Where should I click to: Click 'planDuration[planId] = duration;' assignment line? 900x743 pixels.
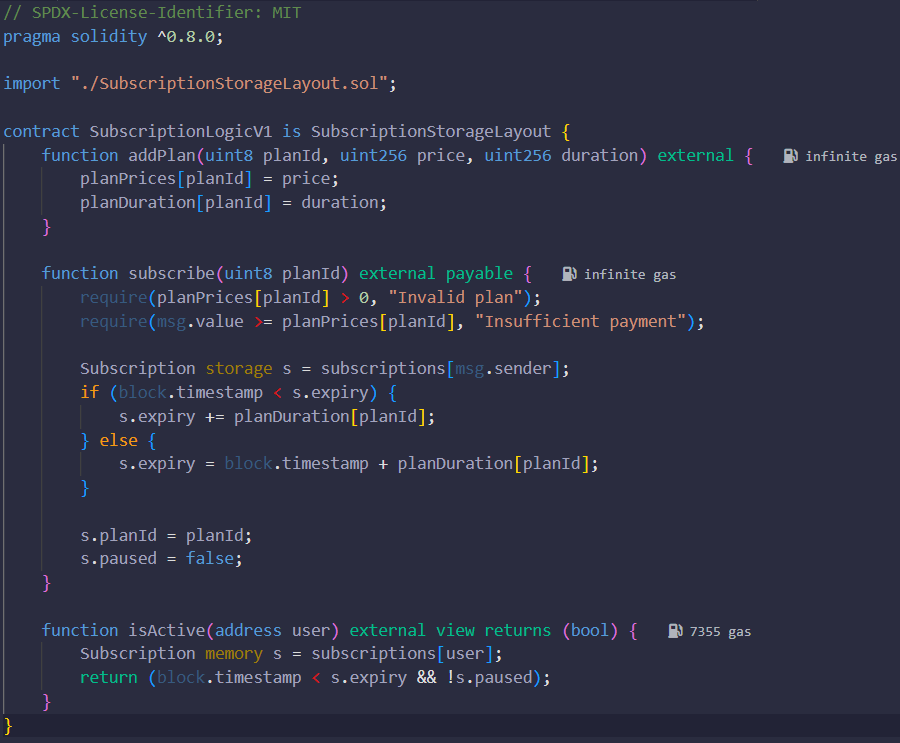(233, 203)
